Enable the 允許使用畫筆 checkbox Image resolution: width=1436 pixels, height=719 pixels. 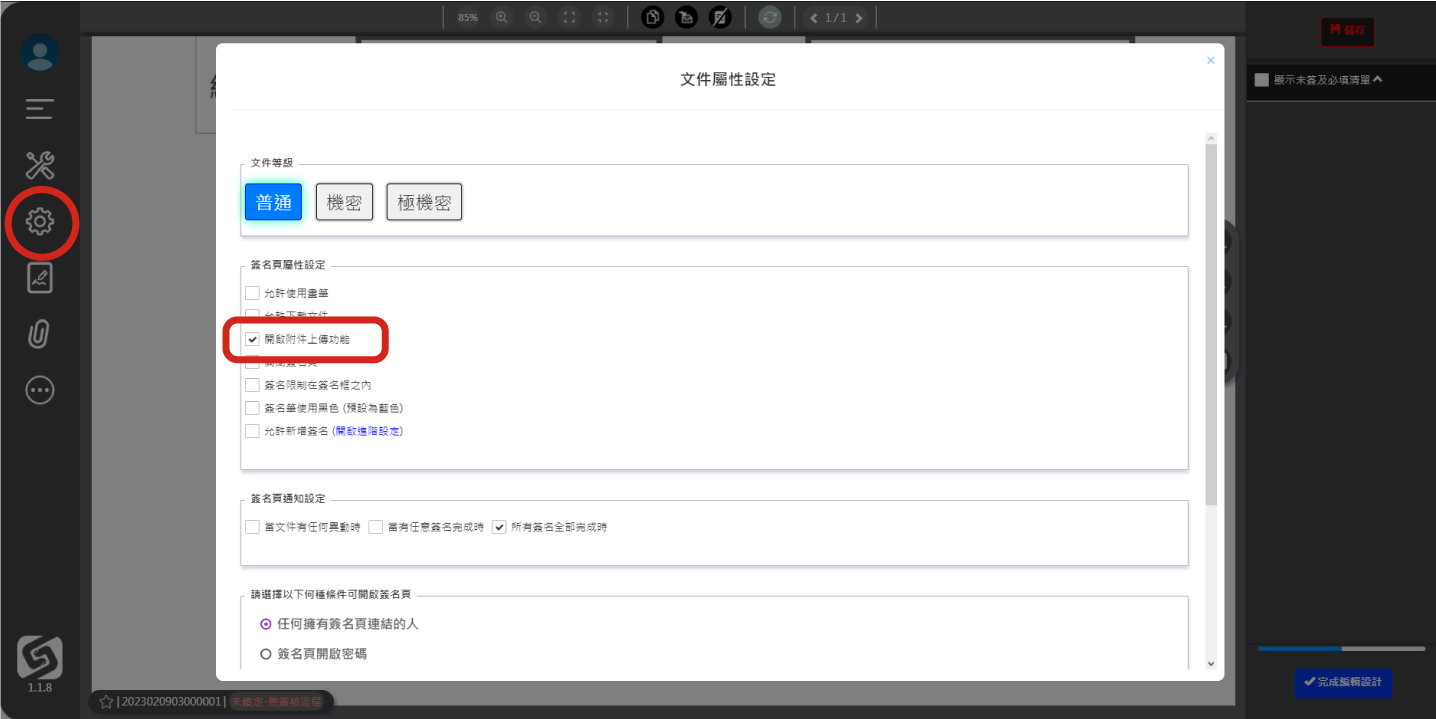(253, 293)
